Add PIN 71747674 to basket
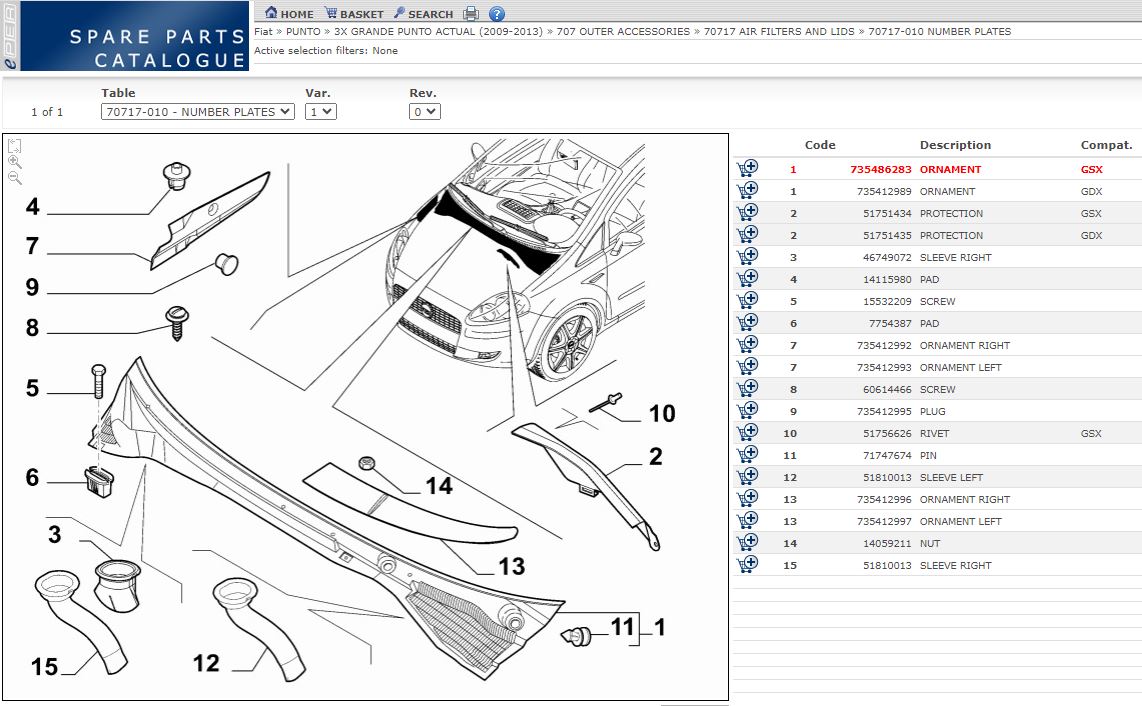 pos(747,454)
